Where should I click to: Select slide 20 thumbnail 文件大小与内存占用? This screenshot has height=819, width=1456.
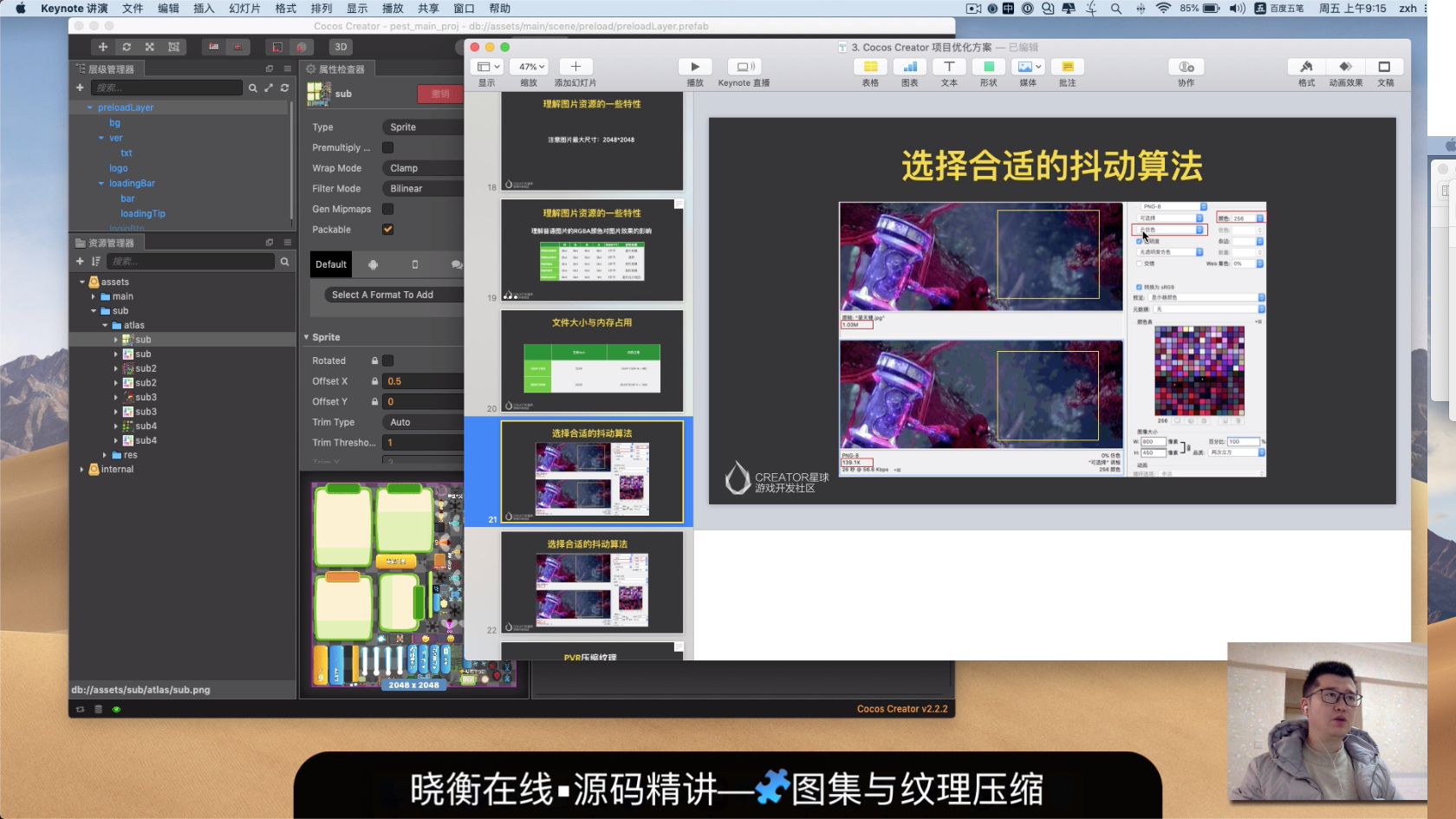click(592, 361)
